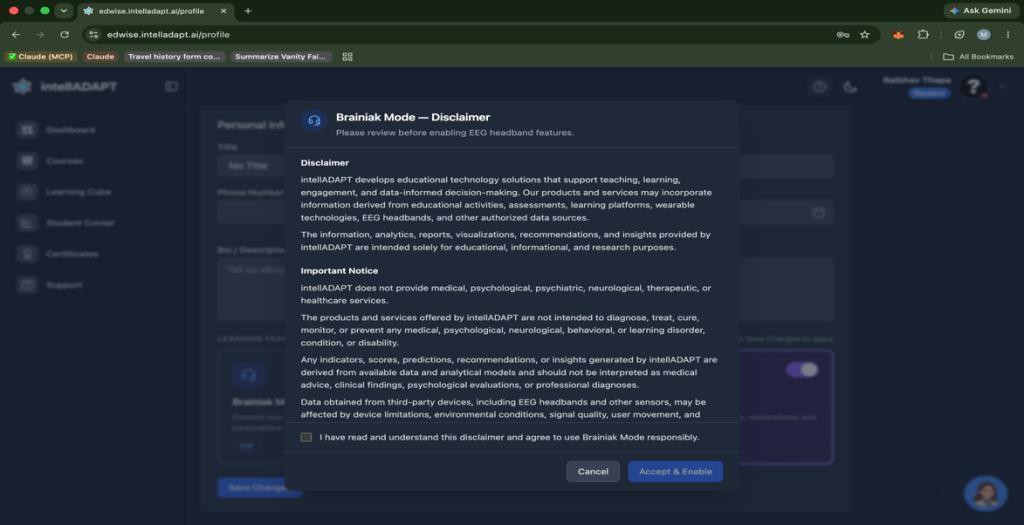Image resolution: width=1024 pixels, height=525 pixels.
Task: Open a new browser tab
Action: [x=248, y=11]
